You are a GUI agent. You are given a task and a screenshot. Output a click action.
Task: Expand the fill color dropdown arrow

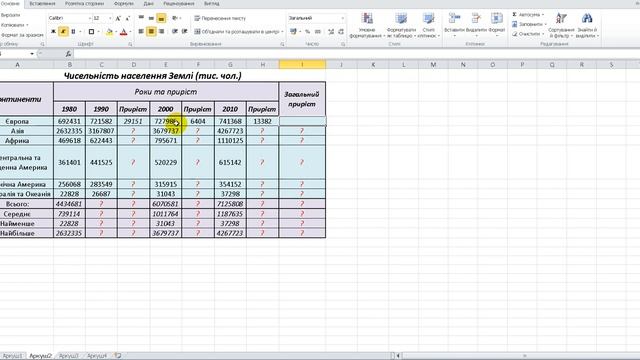pos(116,31)
